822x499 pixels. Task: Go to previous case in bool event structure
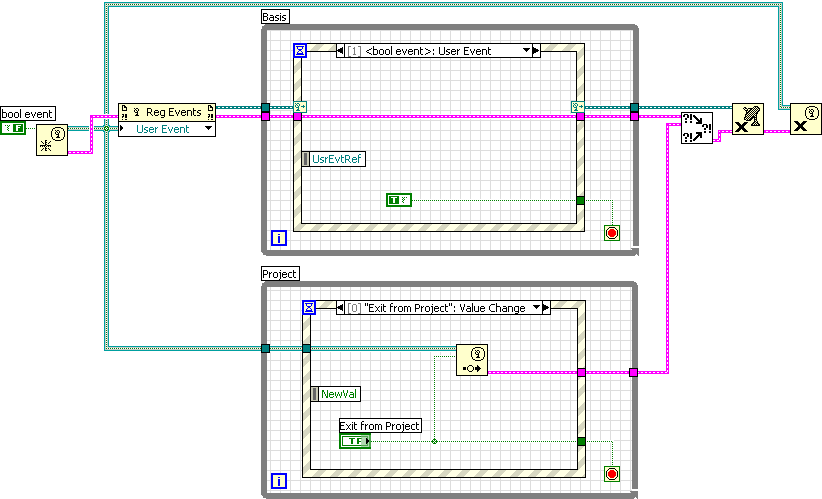pos(340,51)
